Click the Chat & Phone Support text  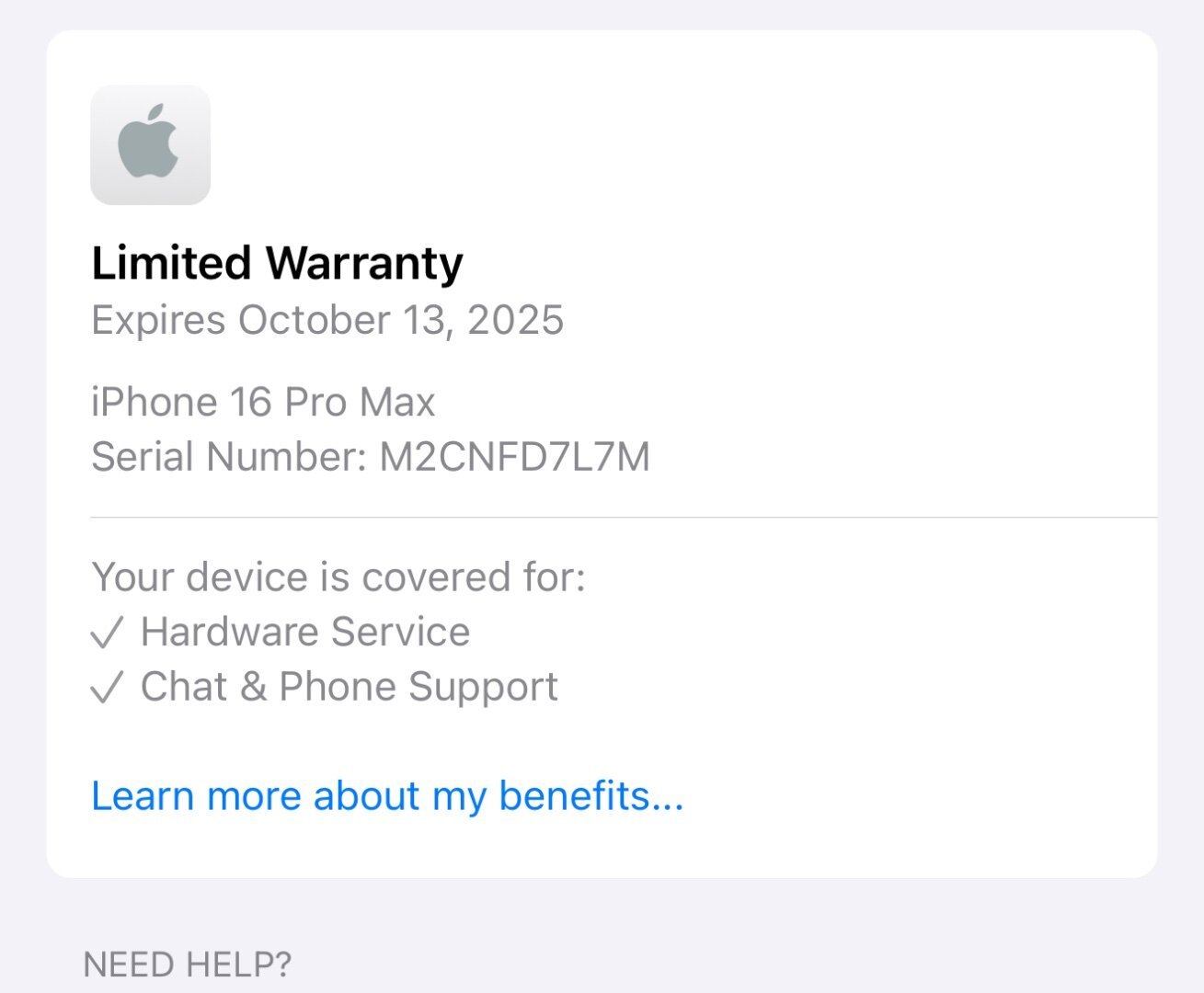tap(350, 687)
